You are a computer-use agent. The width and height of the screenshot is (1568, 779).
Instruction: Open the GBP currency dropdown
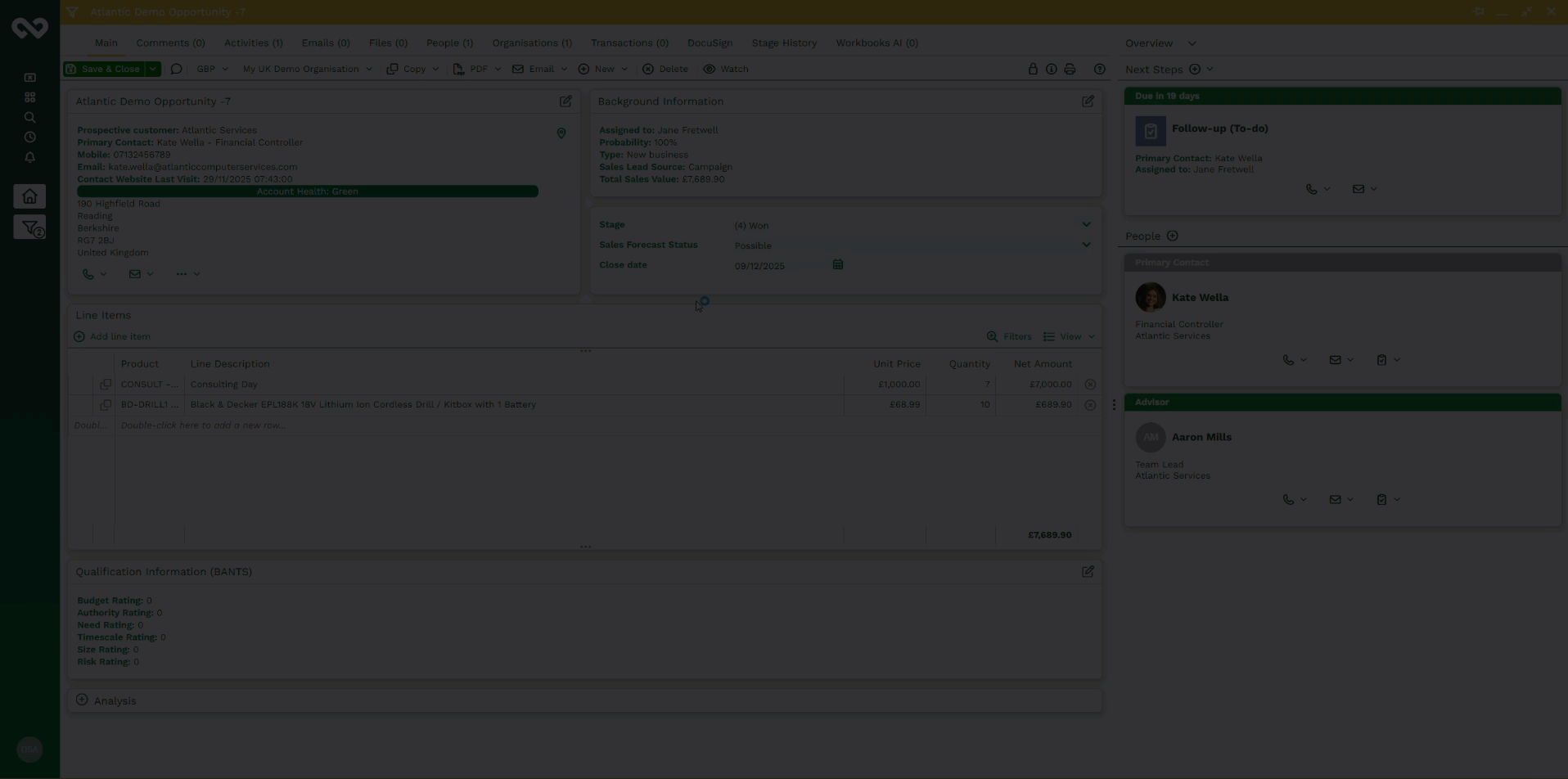(x=212, y=70)
